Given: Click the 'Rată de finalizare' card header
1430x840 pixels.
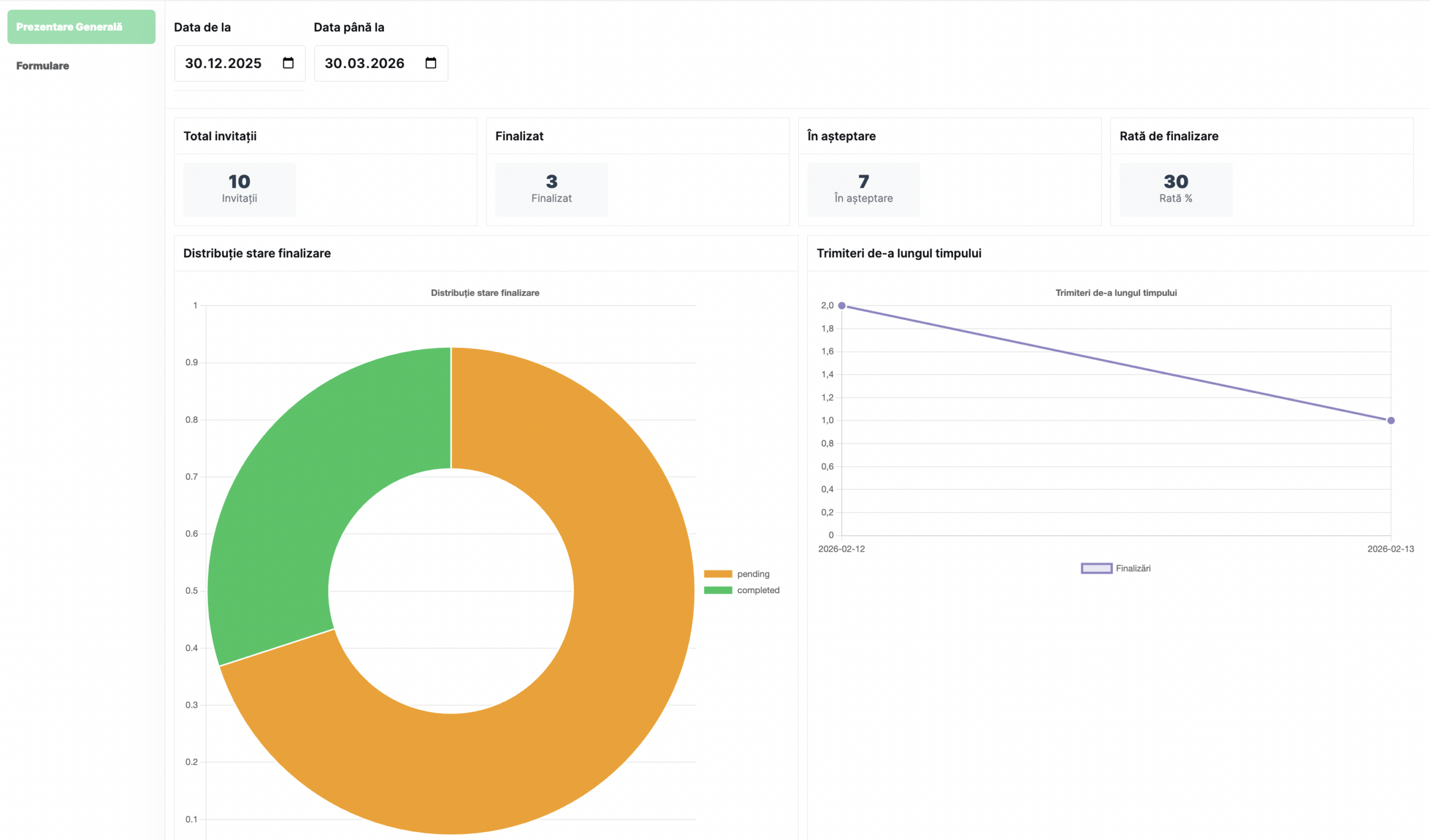Looking at the screenshot, I should click(x=1169, y=136).
